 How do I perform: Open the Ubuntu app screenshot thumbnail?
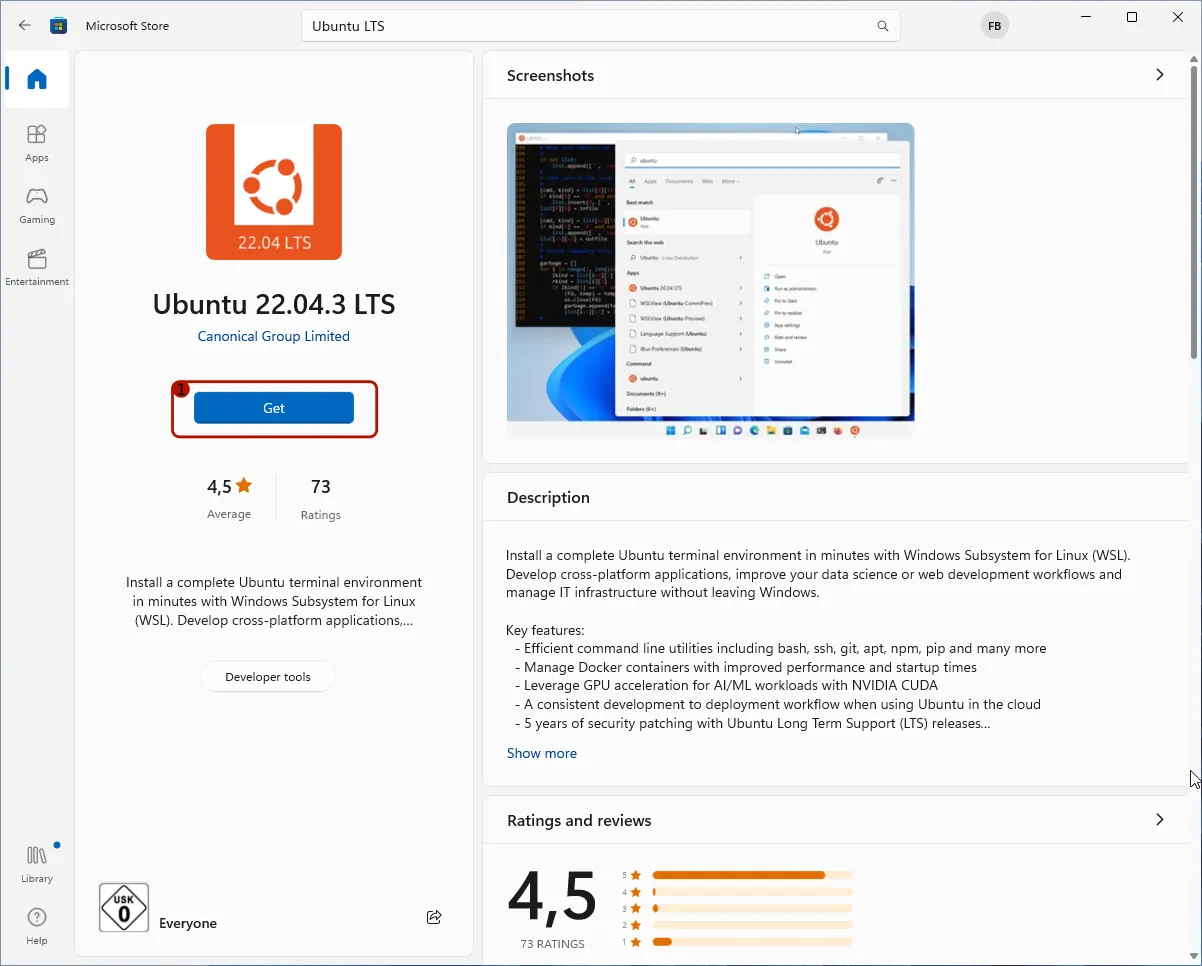click(709, 280)
